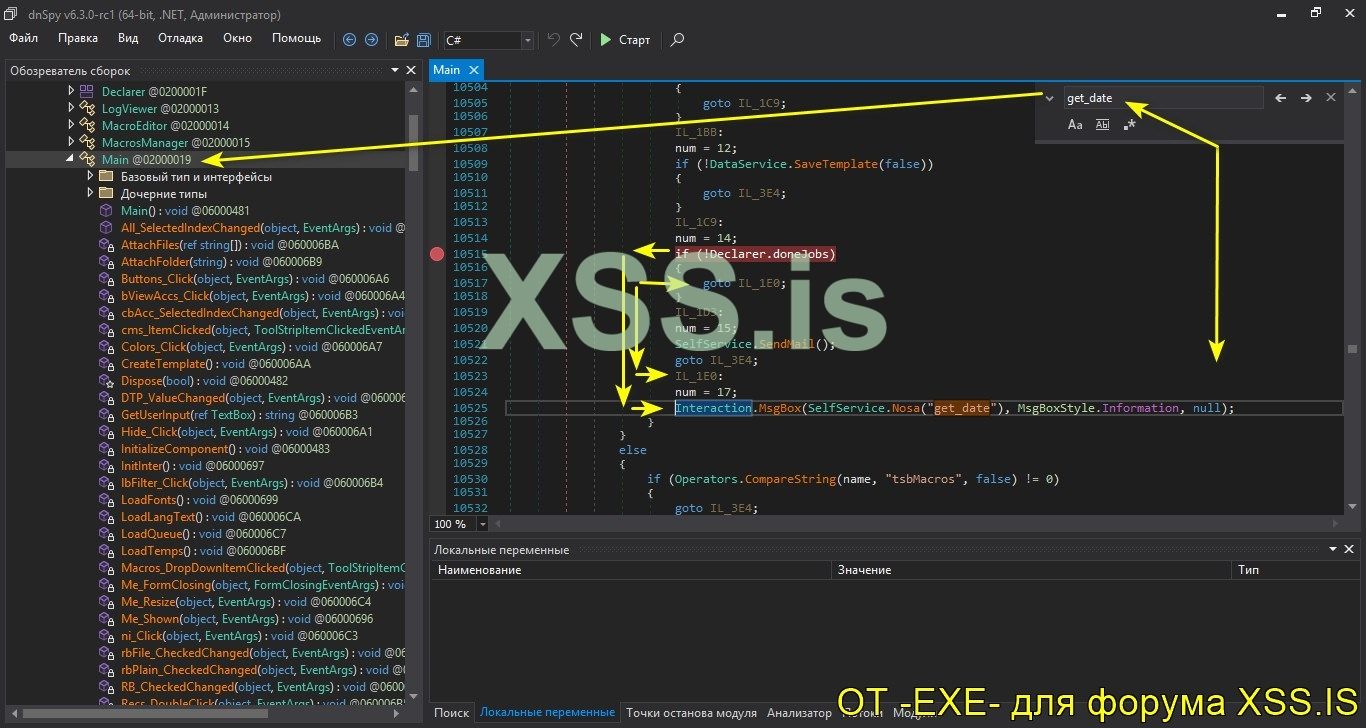Click the method icon beside LoadFonts()
The image size is (1366, 728).
(x=106, y=499)
